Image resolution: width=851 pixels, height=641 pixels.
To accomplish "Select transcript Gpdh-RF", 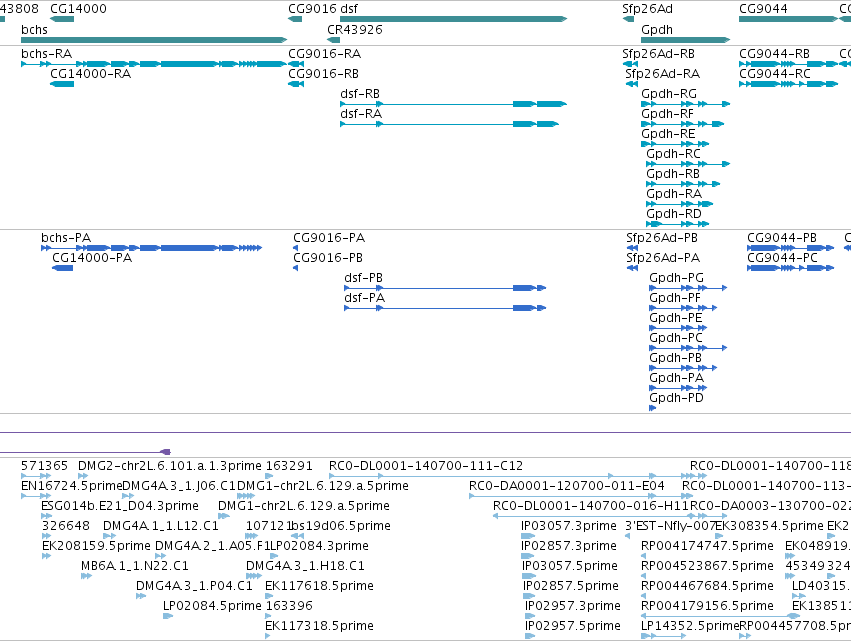I will (682, 124).
